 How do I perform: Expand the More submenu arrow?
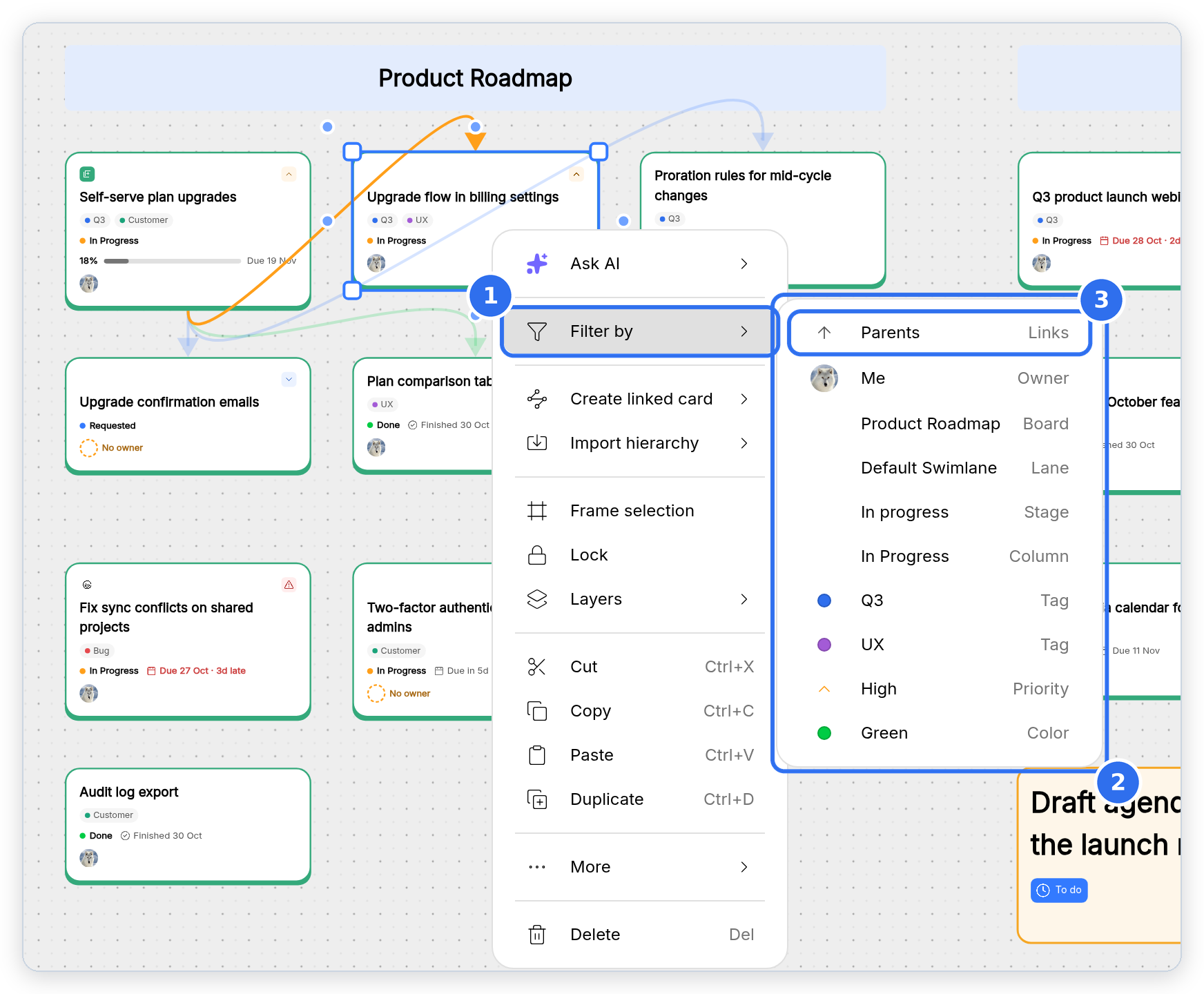click(744, 867)
